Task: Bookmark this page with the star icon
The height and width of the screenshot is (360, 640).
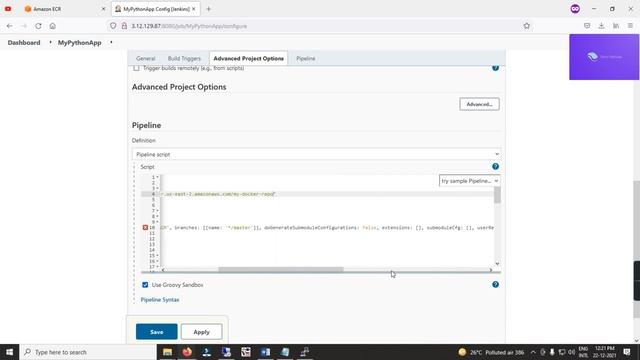Action: coord(527,26)
